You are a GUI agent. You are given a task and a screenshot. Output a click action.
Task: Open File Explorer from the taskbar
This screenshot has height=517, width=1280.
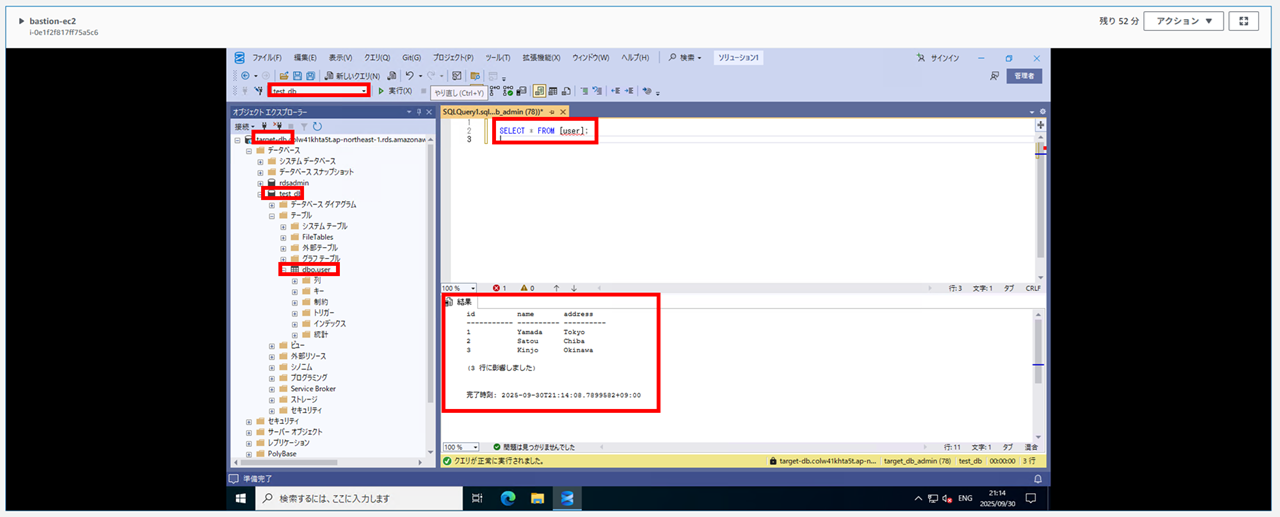[537, 498]
